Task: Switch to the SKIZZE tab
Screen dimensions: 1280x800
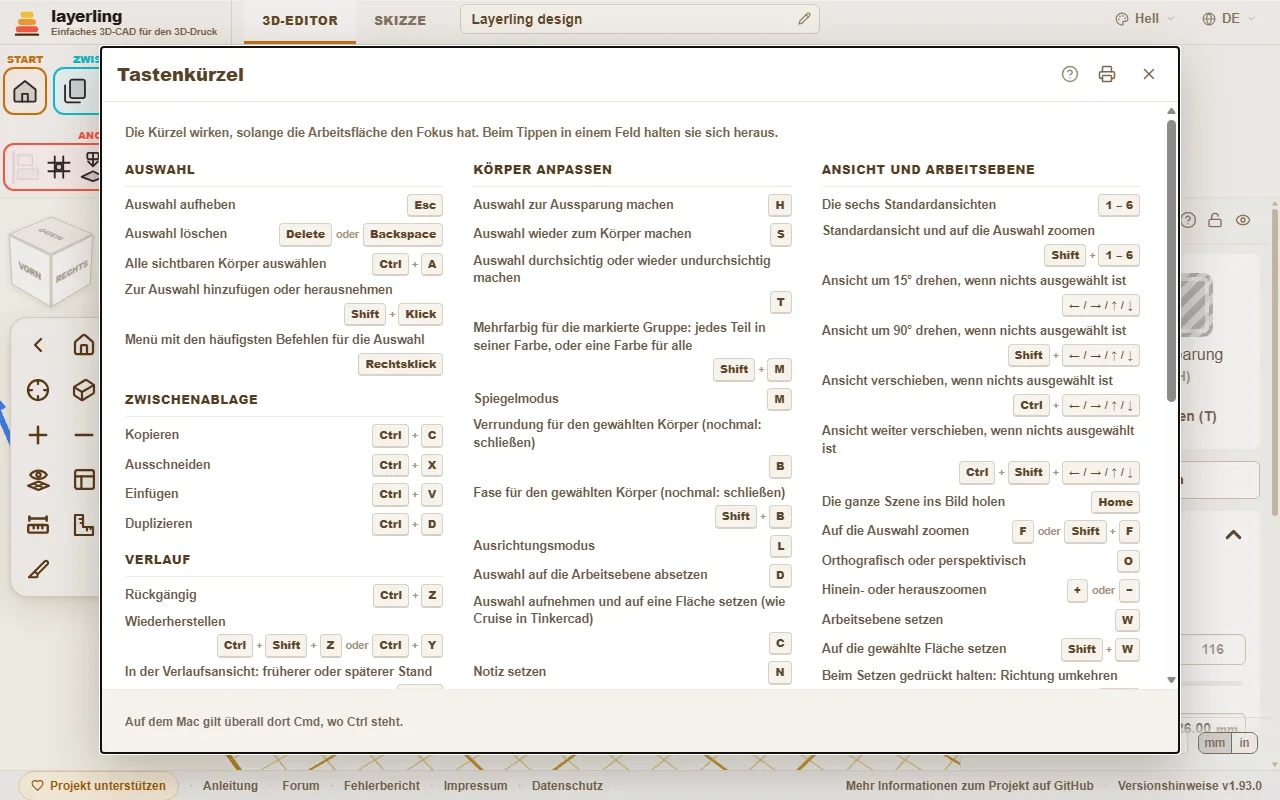Action: click(x=400, y=20)
